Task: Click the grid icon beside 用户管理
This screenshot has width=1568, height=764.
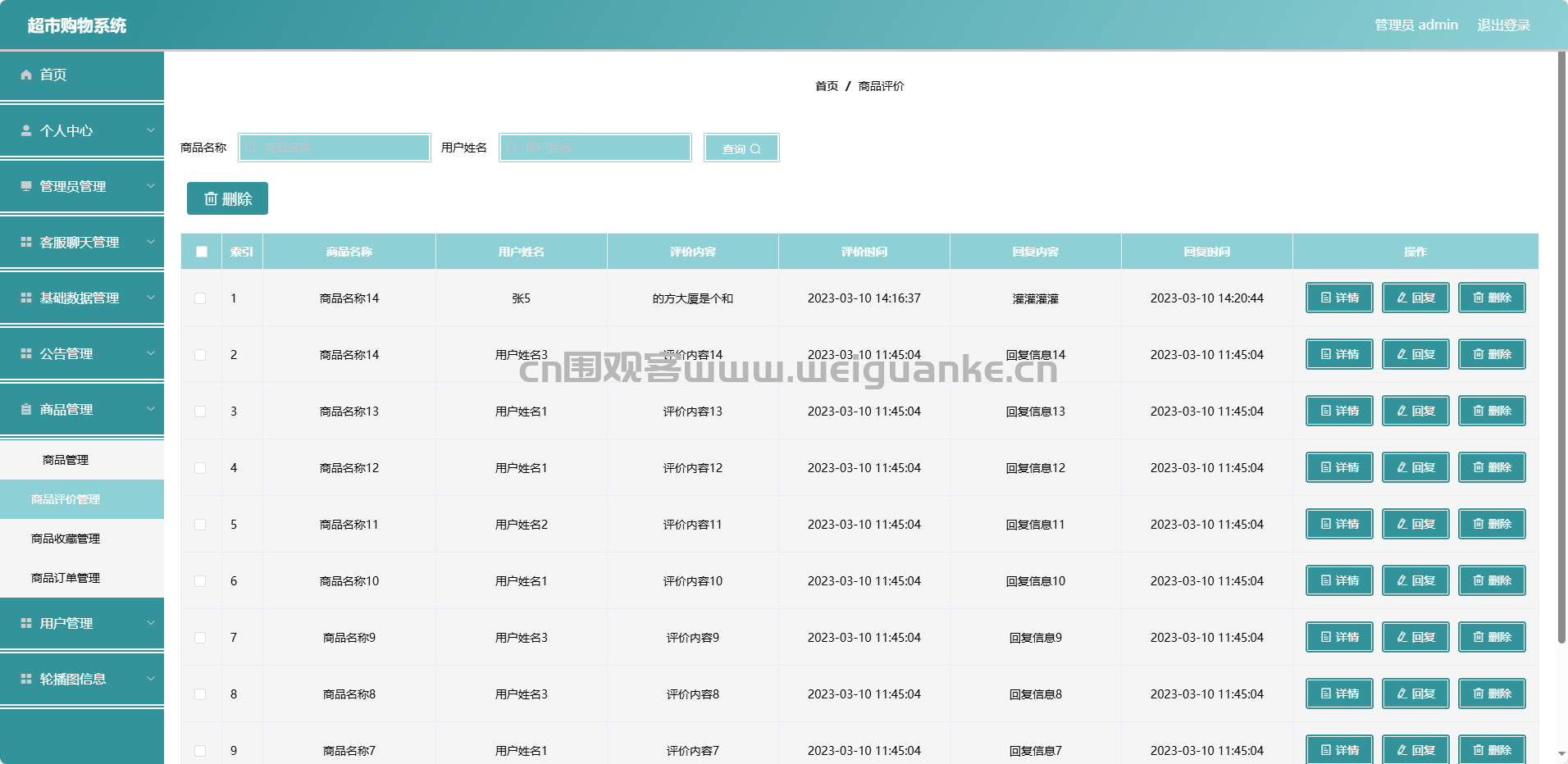Action: [x=26, y=623]
